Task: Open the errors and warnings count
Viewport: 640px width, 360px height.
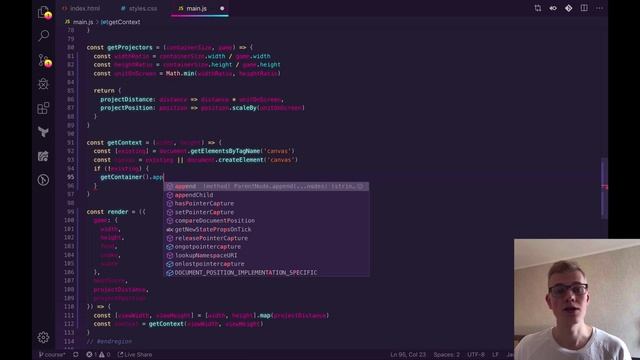Action: point(98,355)
